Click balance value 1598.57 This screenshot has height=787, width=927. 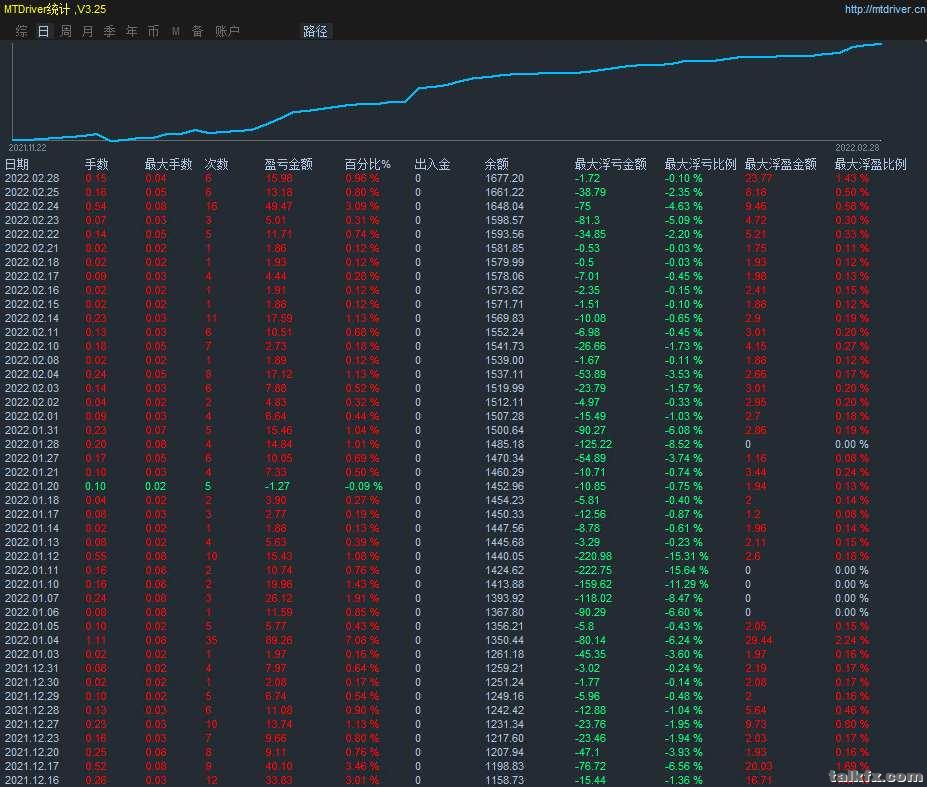pos(504,221)
